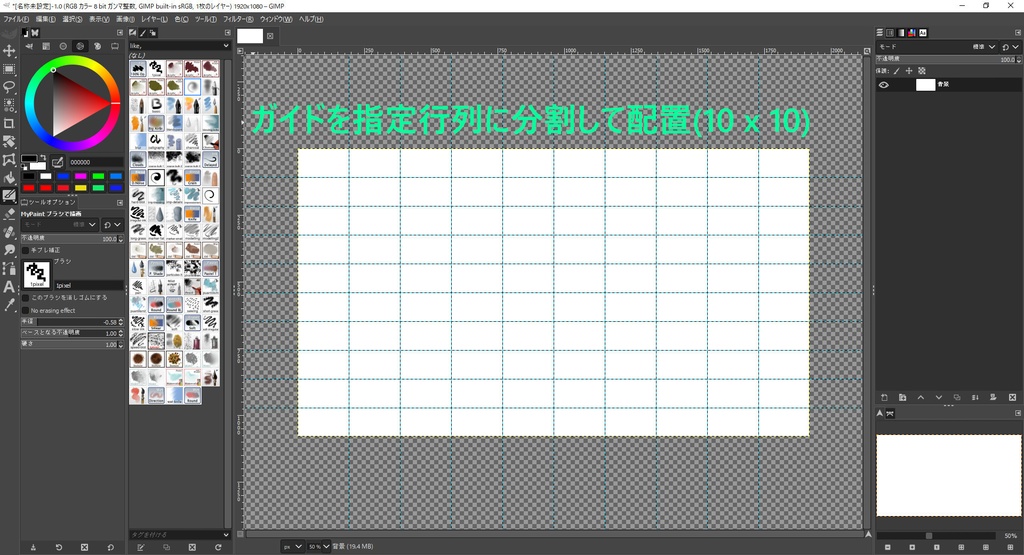The image size is (1024, 555).
Task: Delete the layer in Layers panel
Action: click(x=1012, y=397)
